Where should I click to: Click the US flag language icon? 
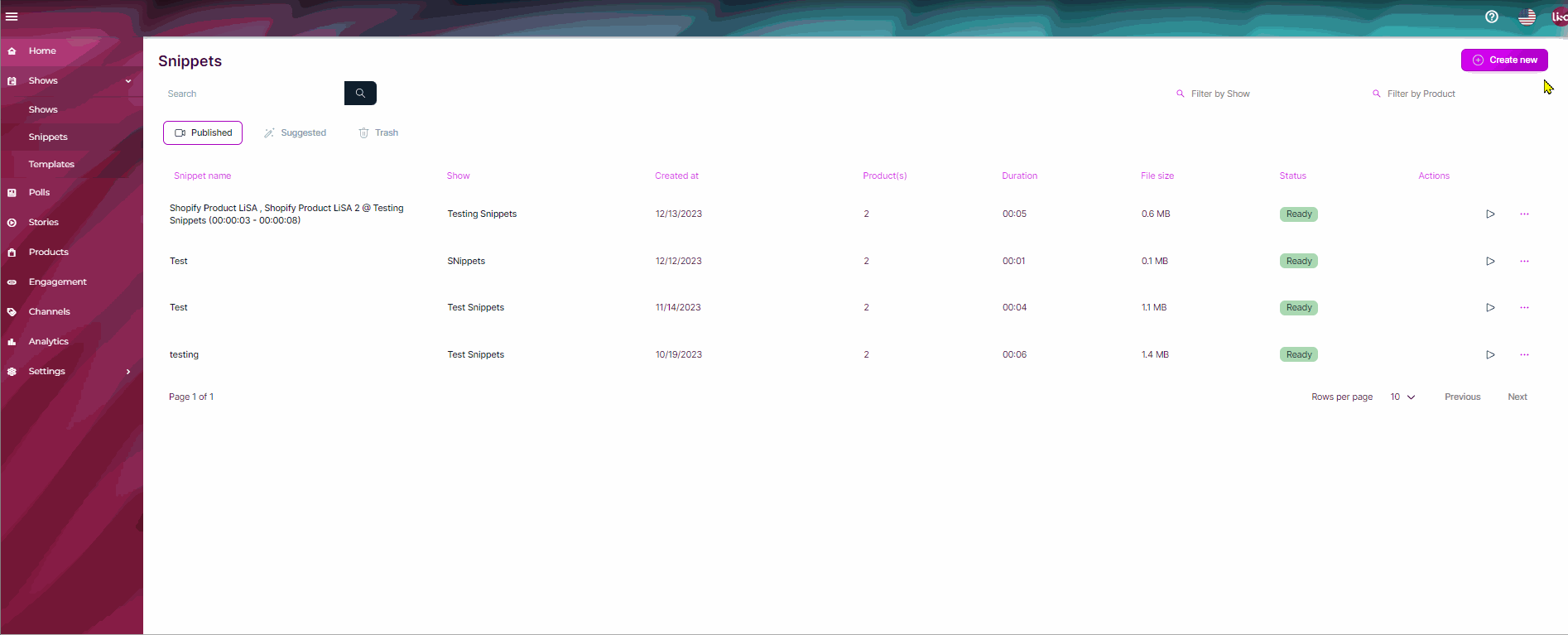pos(1527,17)
